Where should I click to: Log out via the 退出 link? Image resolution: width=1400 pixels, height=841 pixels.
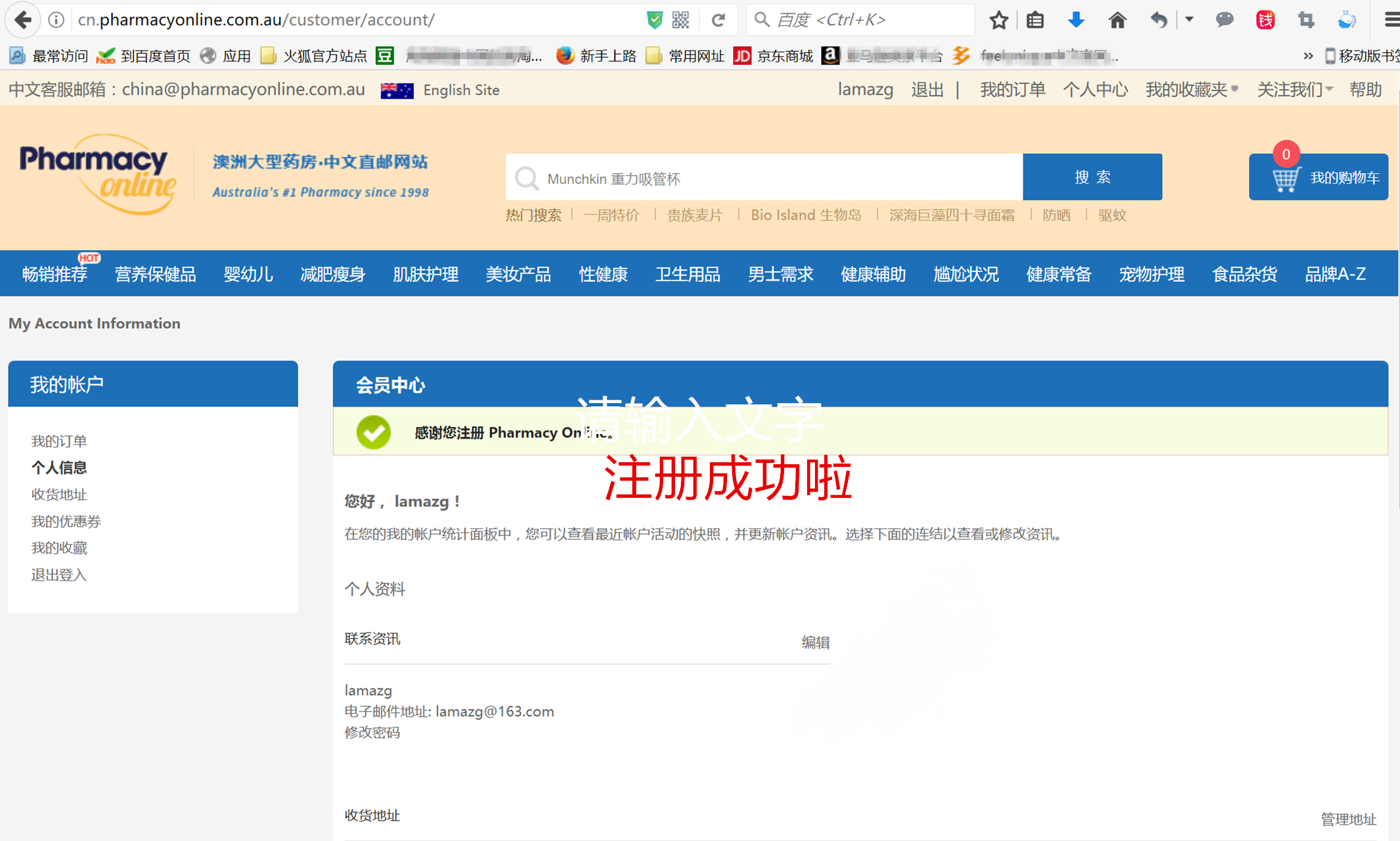(x=927, y=89)
